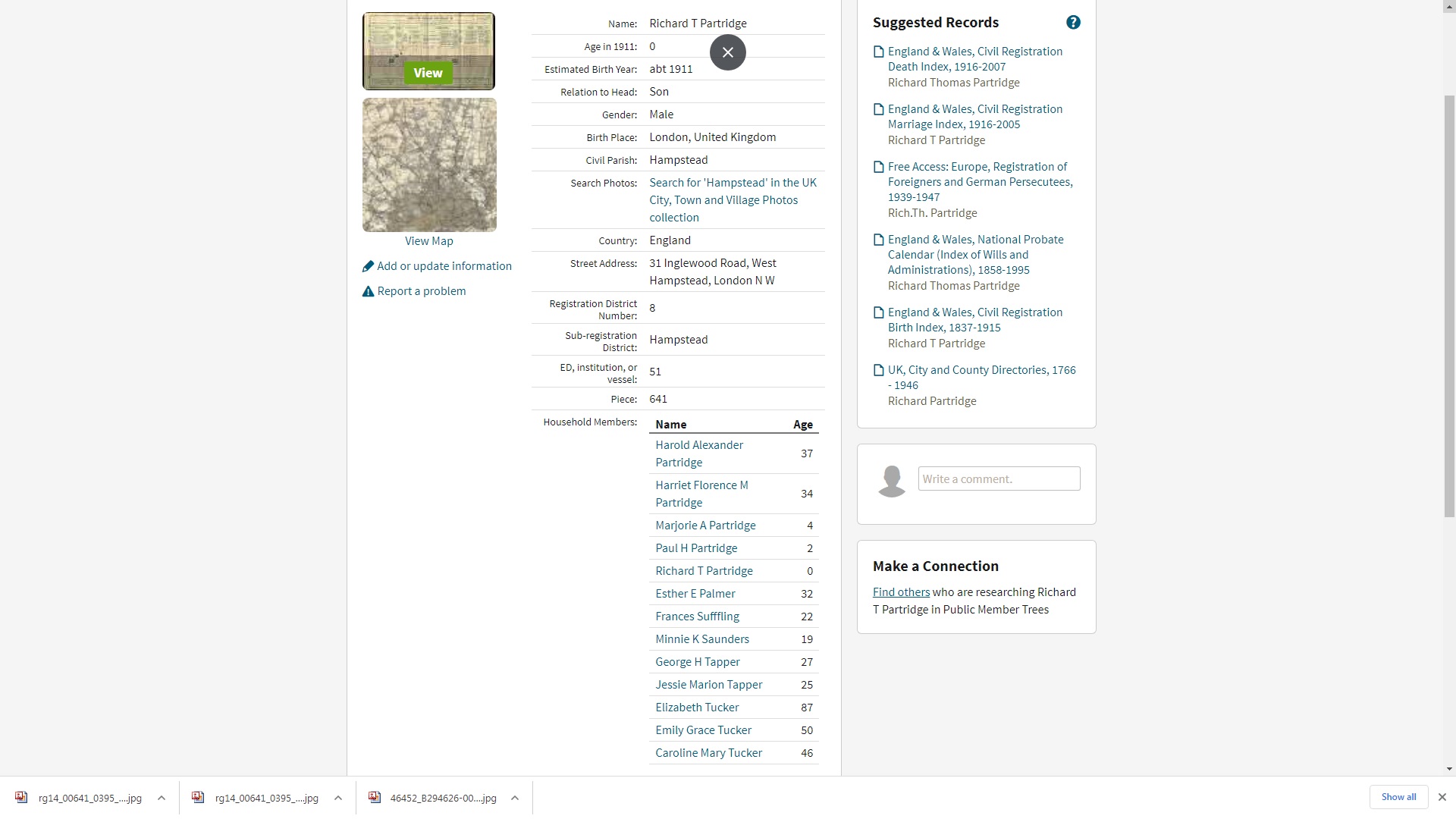This screenshot has height=819, width=1456.
Task: Expand options chevron for second rg14_00641 download
Action: point(338,798)
